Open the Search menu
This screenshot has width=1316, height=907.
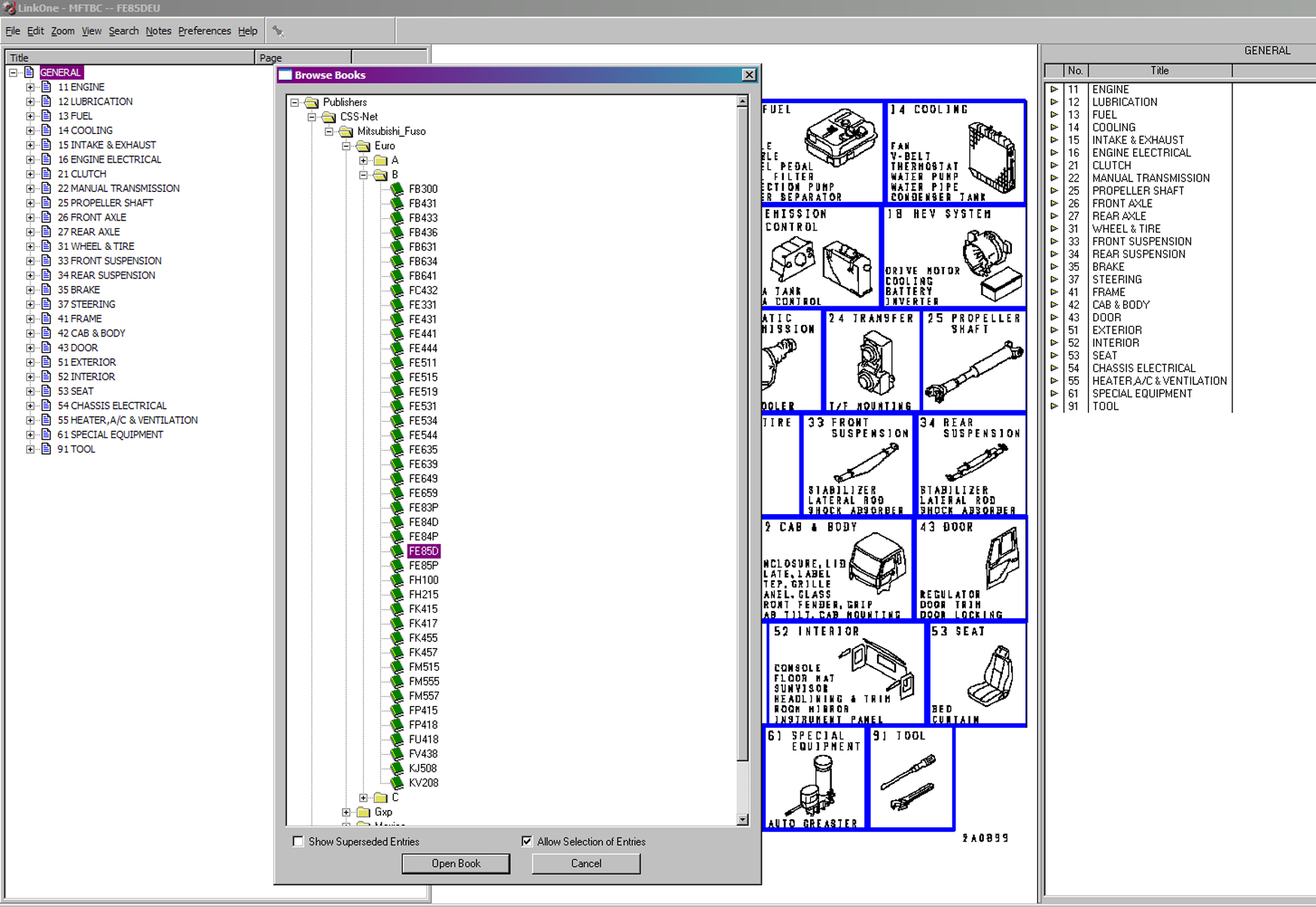[x=123, y=31]
